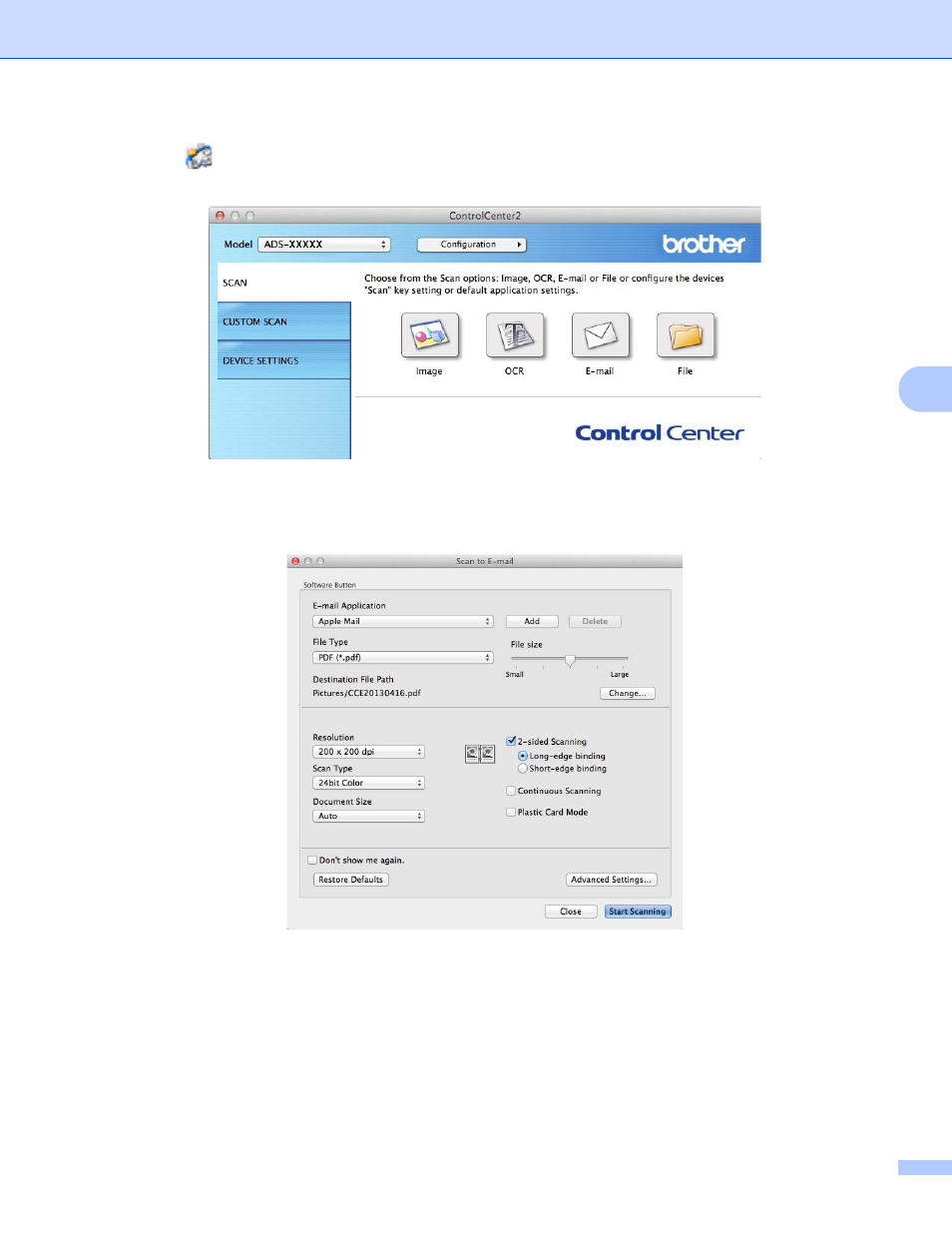Close the ControlCenter2 window with red button
This screenshot has height=1233, width=952.
coord(220,216)
